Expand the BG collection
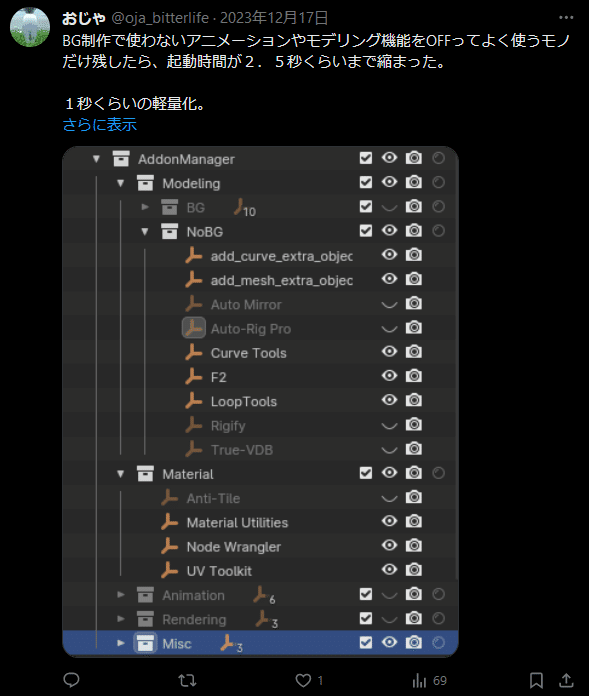Image resolution: width=589 pixels, height=696 pixels. click(145, 207)
